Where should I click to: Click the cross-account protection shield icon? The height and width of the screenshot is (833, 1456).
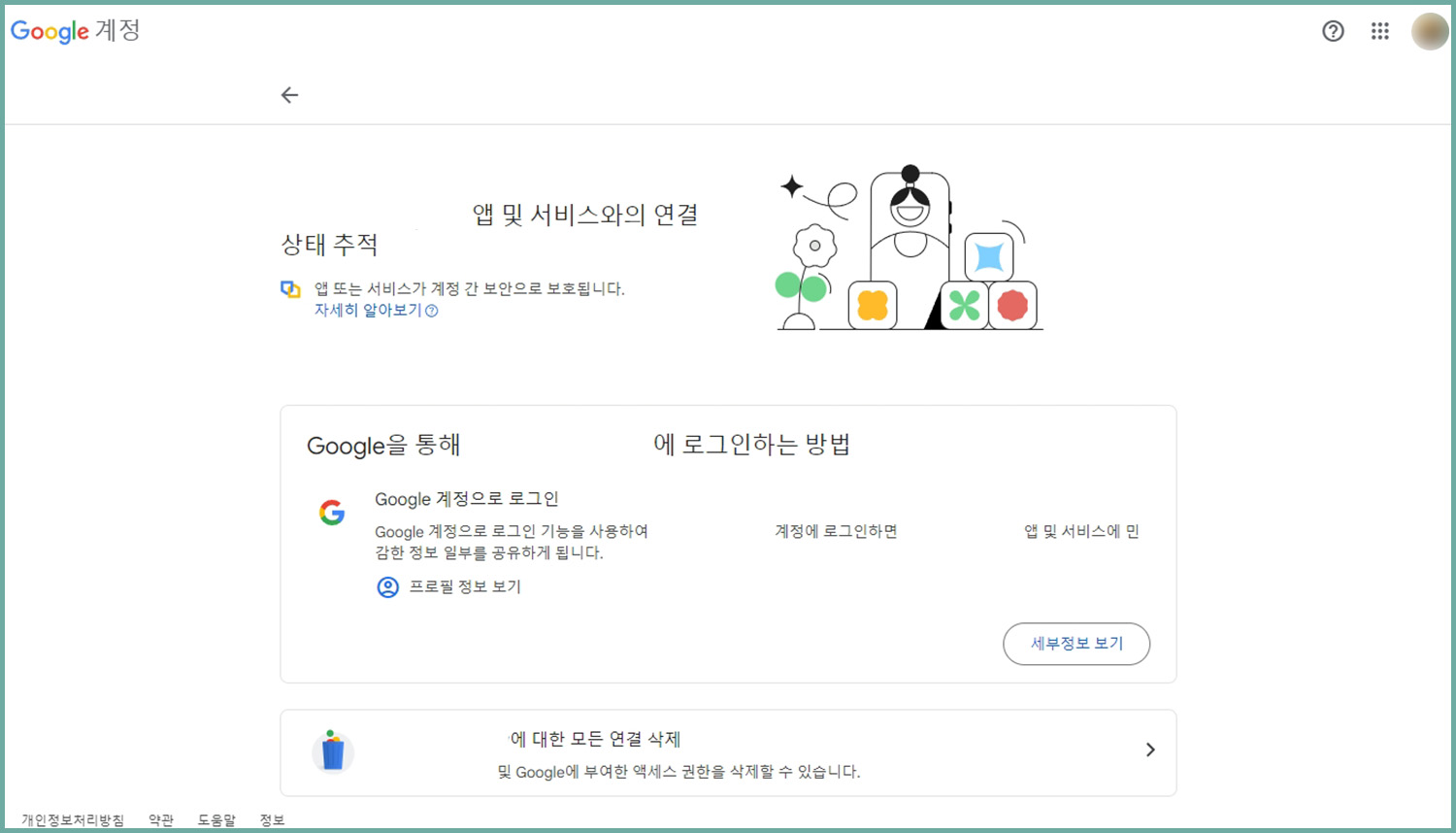tap(290, 289)
